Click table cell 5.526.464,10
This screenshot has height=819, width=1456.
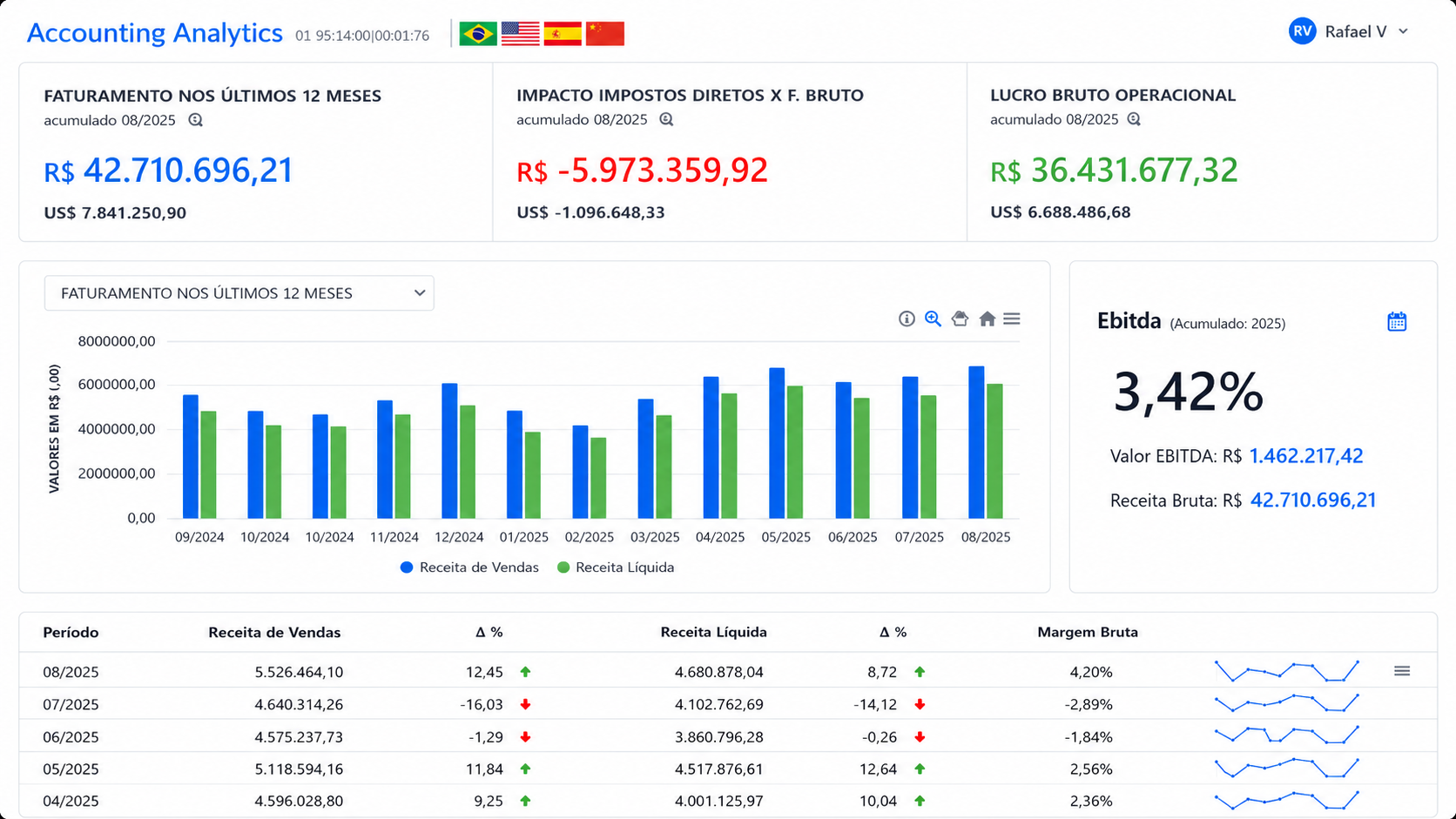pyautogui.click(x=299, y=672)
